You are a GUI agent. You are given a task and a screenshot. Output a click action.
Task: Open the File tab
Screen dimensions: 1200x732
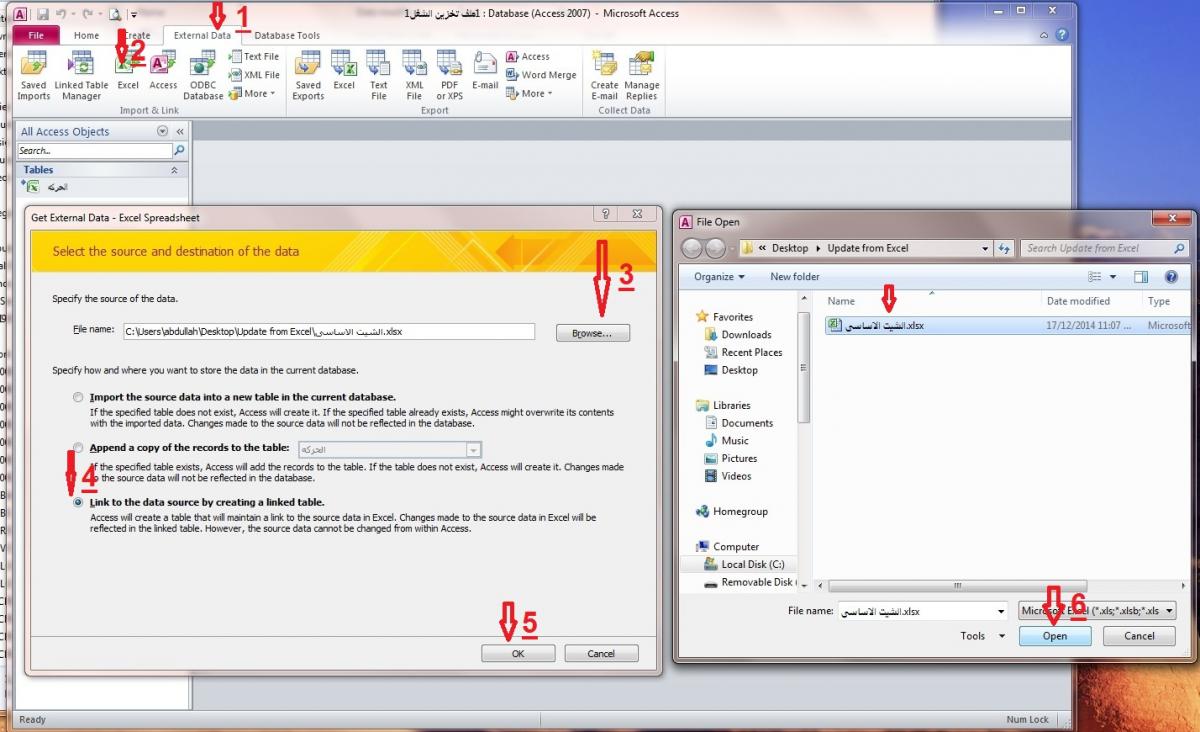tap(36, 35)
